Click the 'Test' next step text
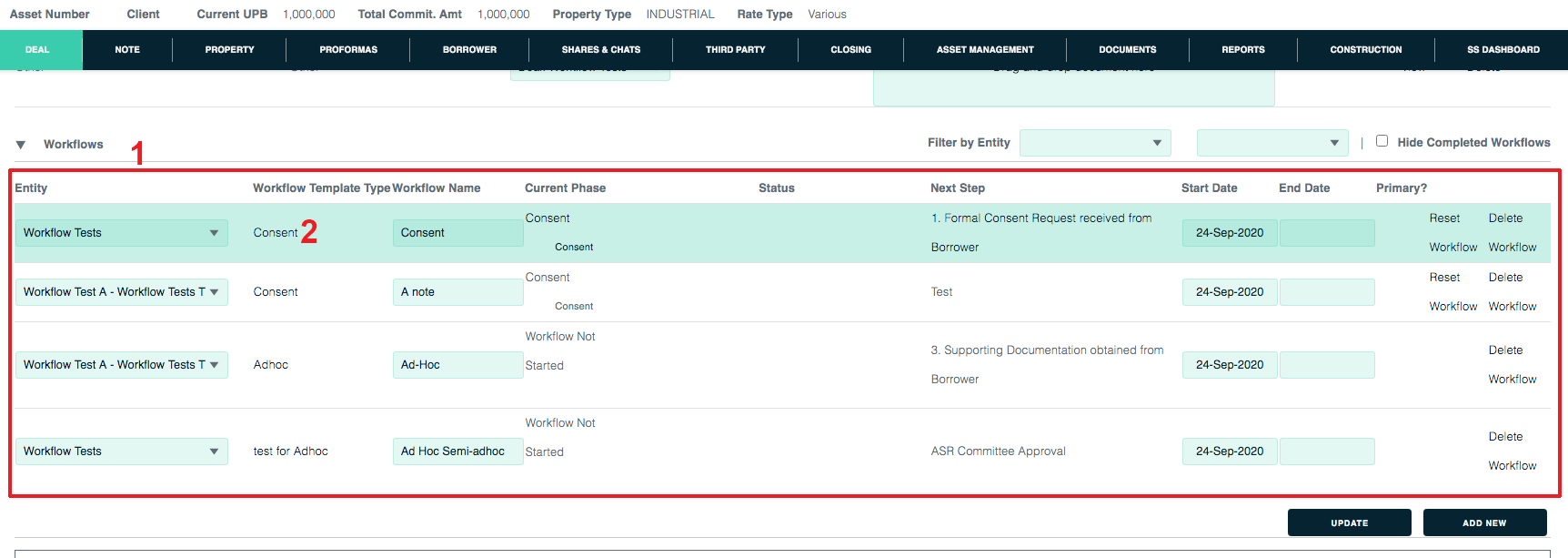Image resolution: width=1568 pixels, height=558 pixels. [941, 292]
